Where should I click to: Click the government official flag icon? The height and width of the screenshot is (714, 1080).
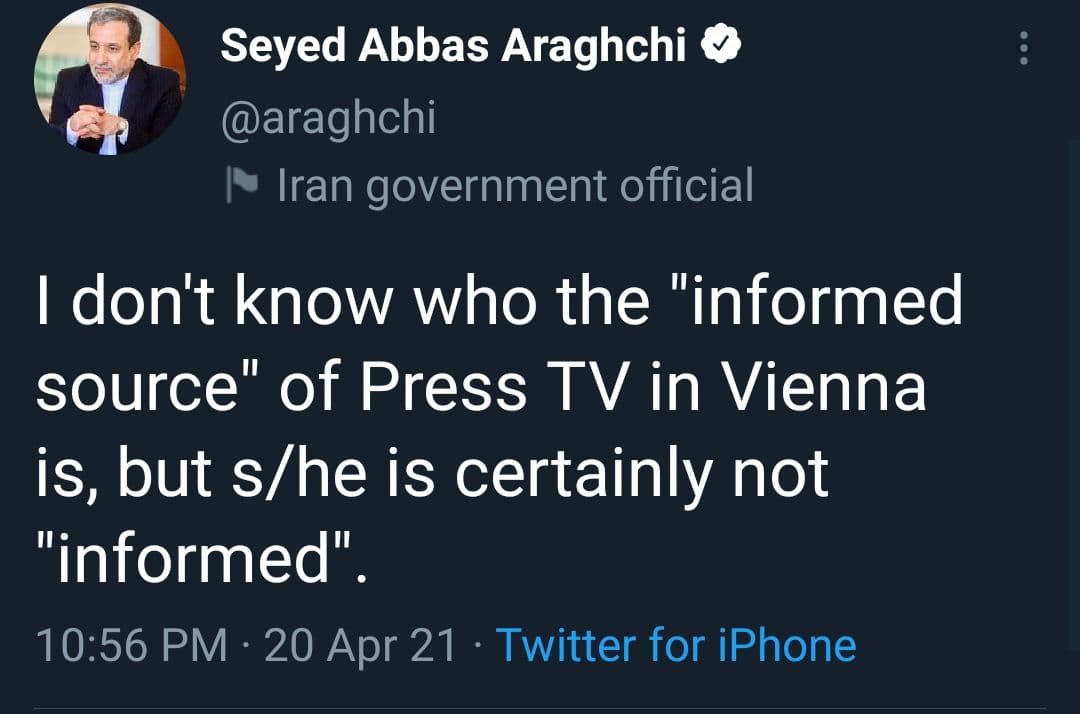pos(241,186)
